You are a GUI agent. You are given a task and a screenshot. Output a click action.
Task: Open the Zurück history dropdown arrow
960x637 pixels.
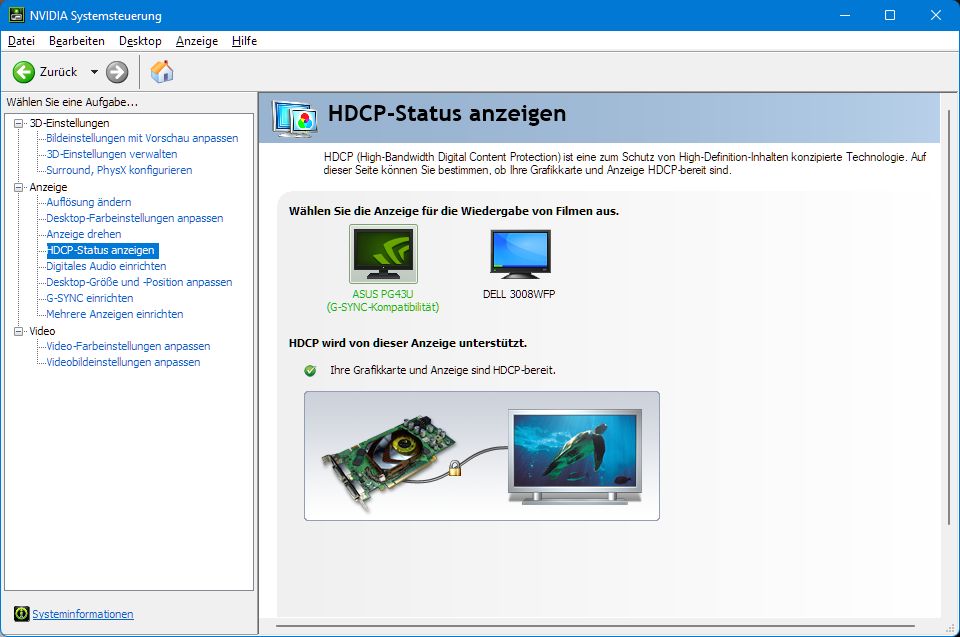(94, 72)
